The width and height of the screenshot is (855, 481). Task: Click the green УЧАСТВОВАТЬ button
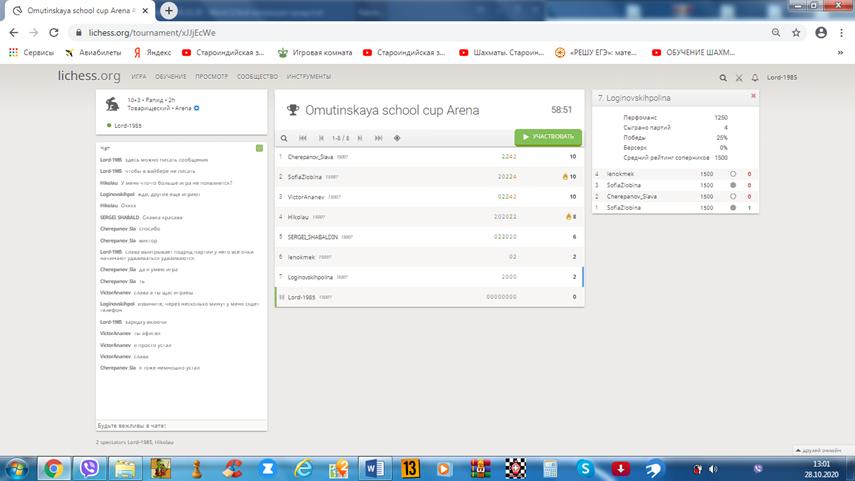pos(547,137)
